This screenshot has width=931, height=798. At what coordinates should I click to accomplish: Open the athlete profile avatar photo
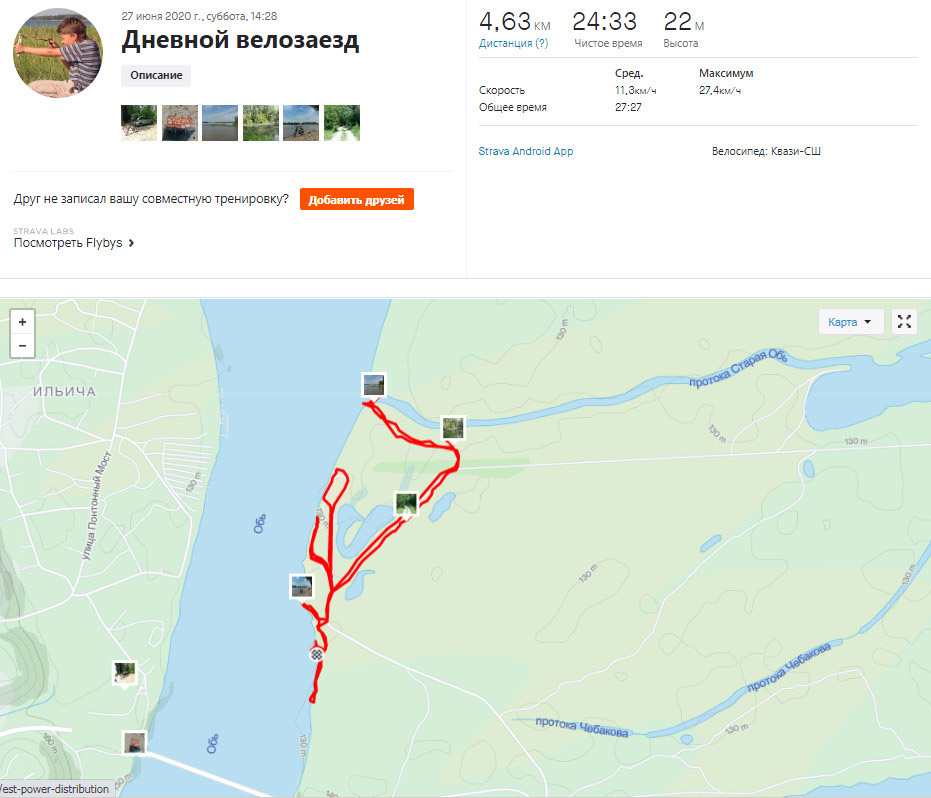[58, 53]
